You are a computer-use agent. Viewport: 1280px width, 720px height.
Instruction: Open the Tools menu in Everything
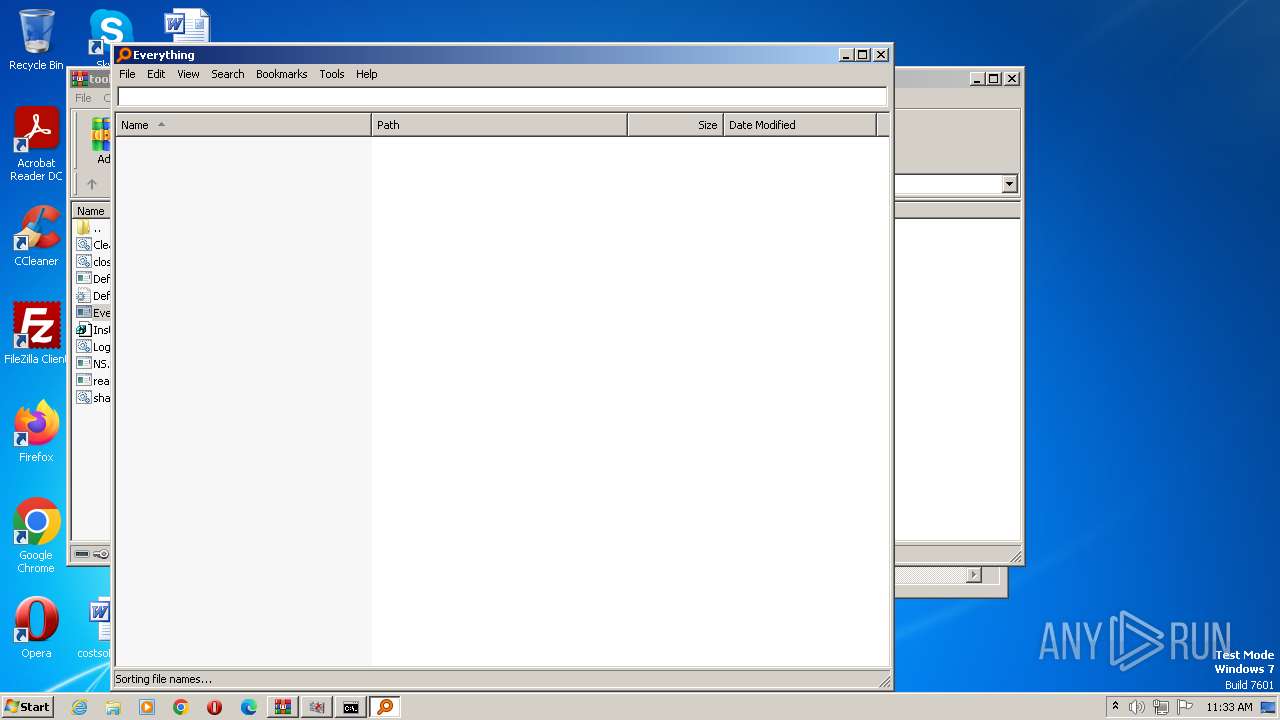331,74
